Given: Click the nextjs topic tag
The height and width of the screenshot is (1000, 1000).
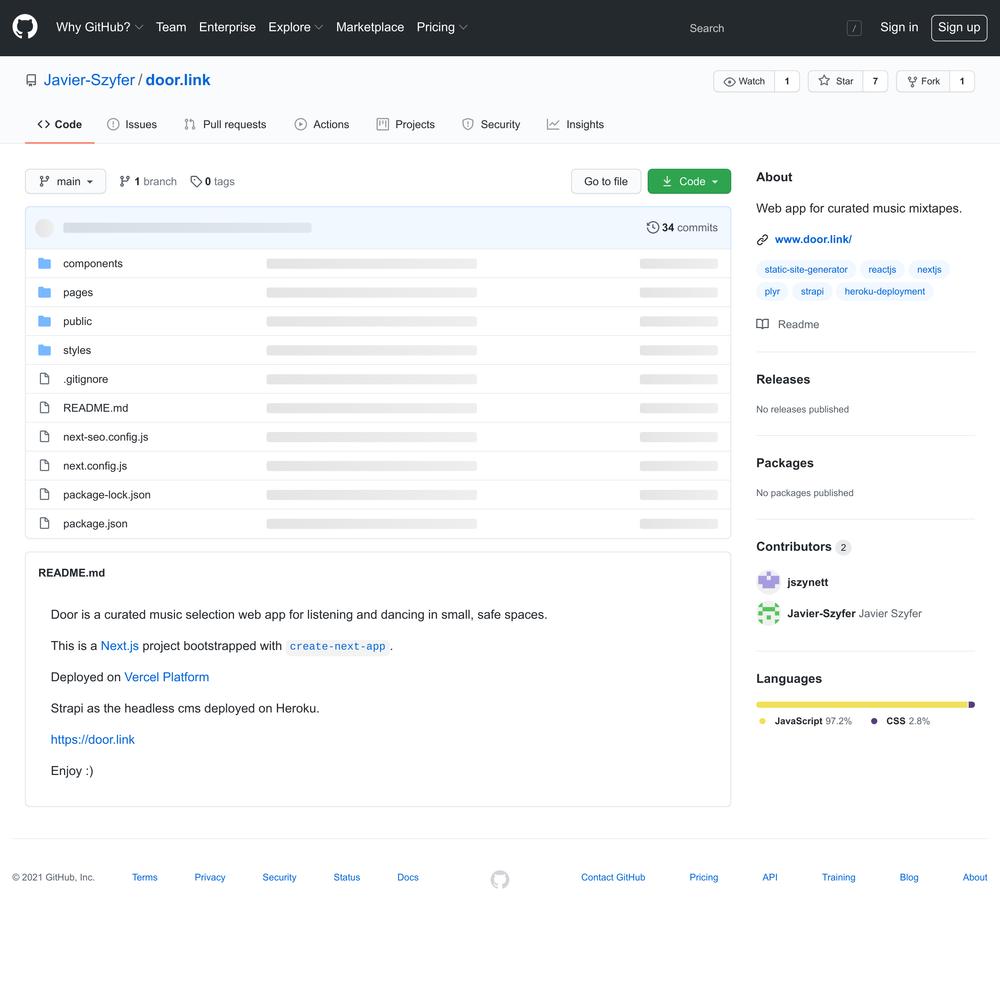Looking at the screenshot, I should (929, 270).
